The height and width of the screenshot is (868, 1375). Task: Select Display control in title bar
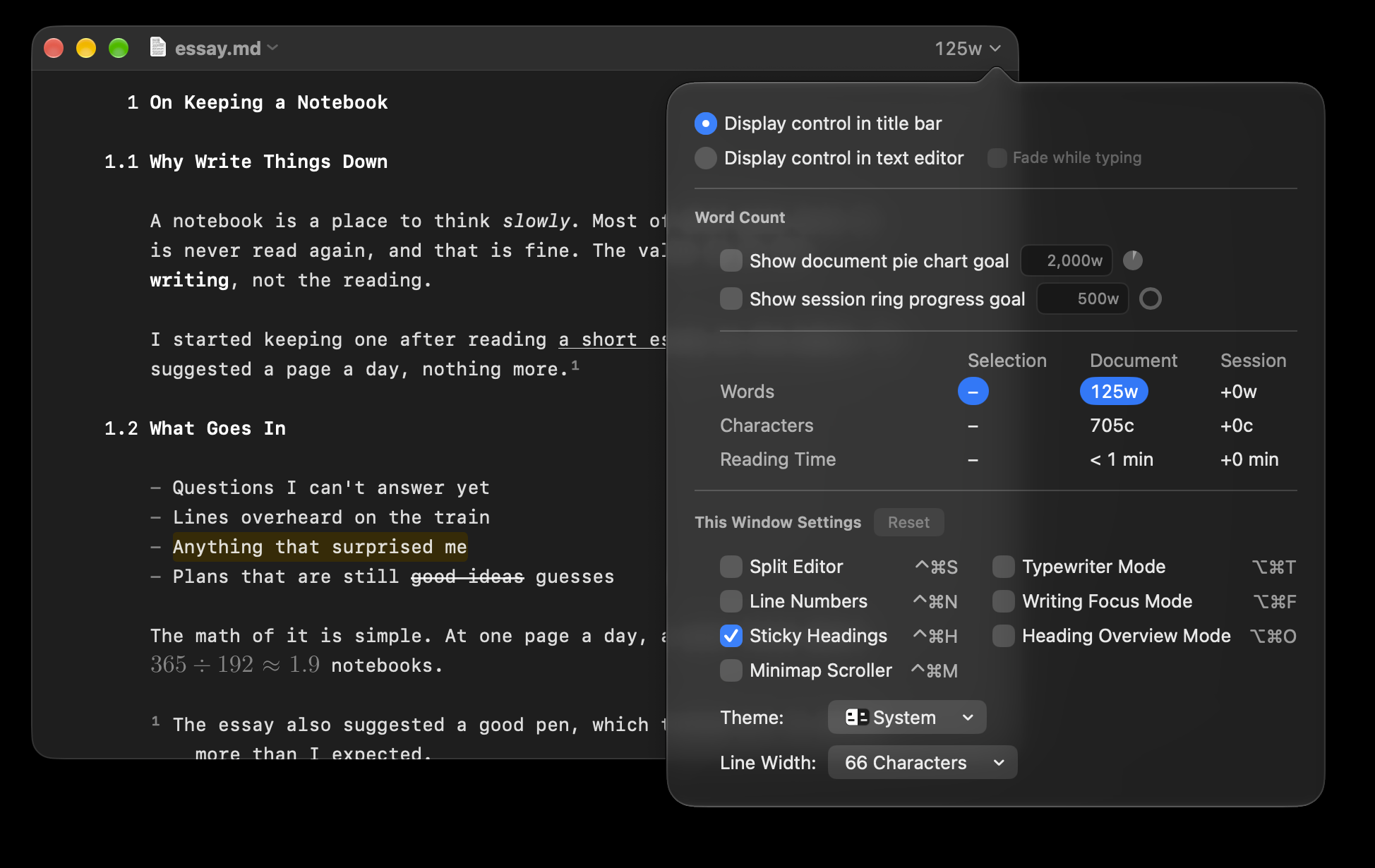[706, 123]
